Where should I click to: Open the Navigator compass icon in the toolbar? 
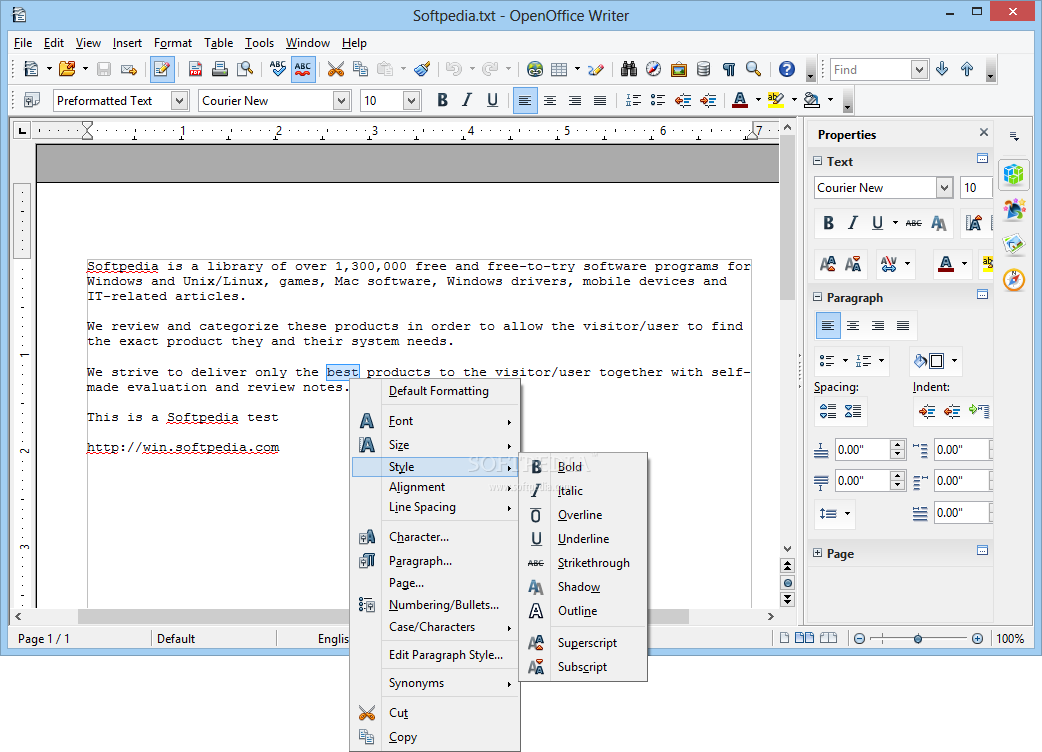coord(654,69)
